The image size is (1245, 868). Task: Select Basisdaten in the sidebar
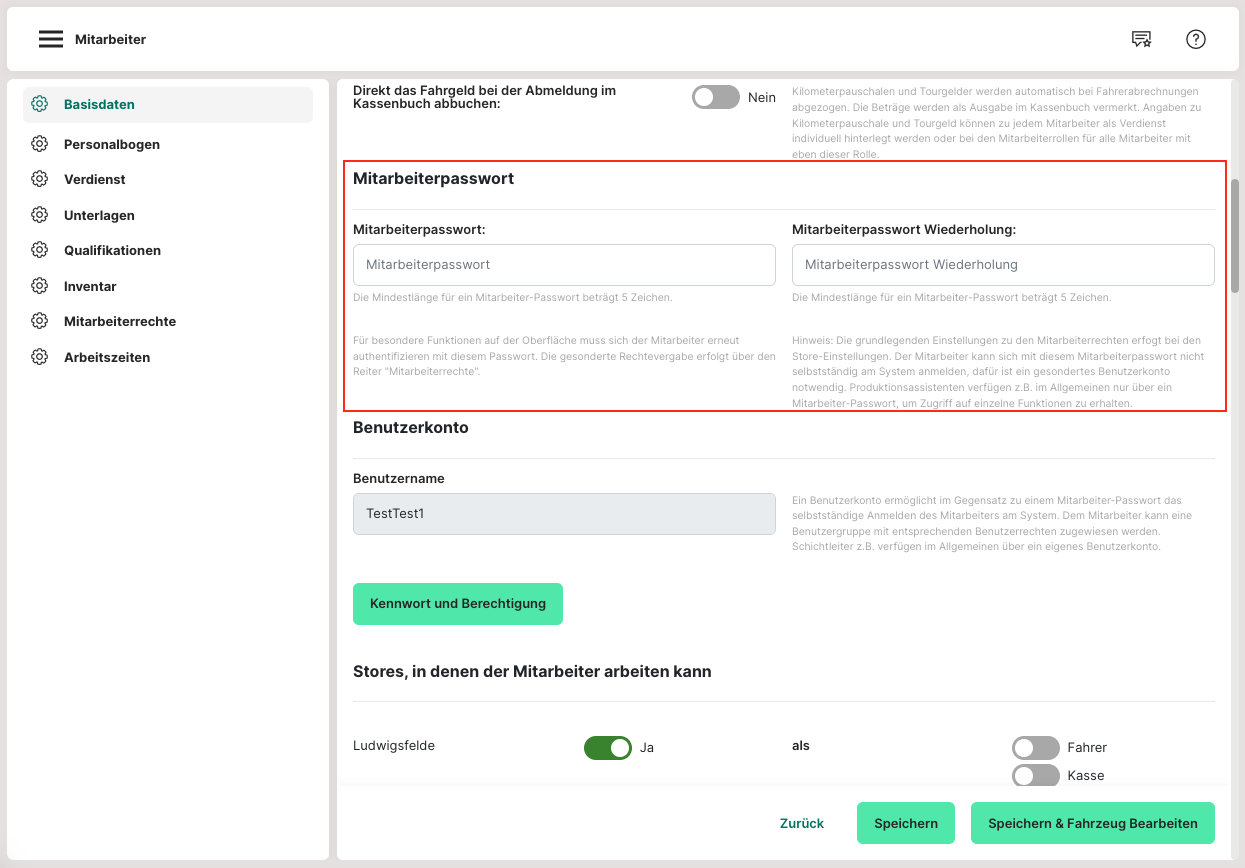click(99, 104)
